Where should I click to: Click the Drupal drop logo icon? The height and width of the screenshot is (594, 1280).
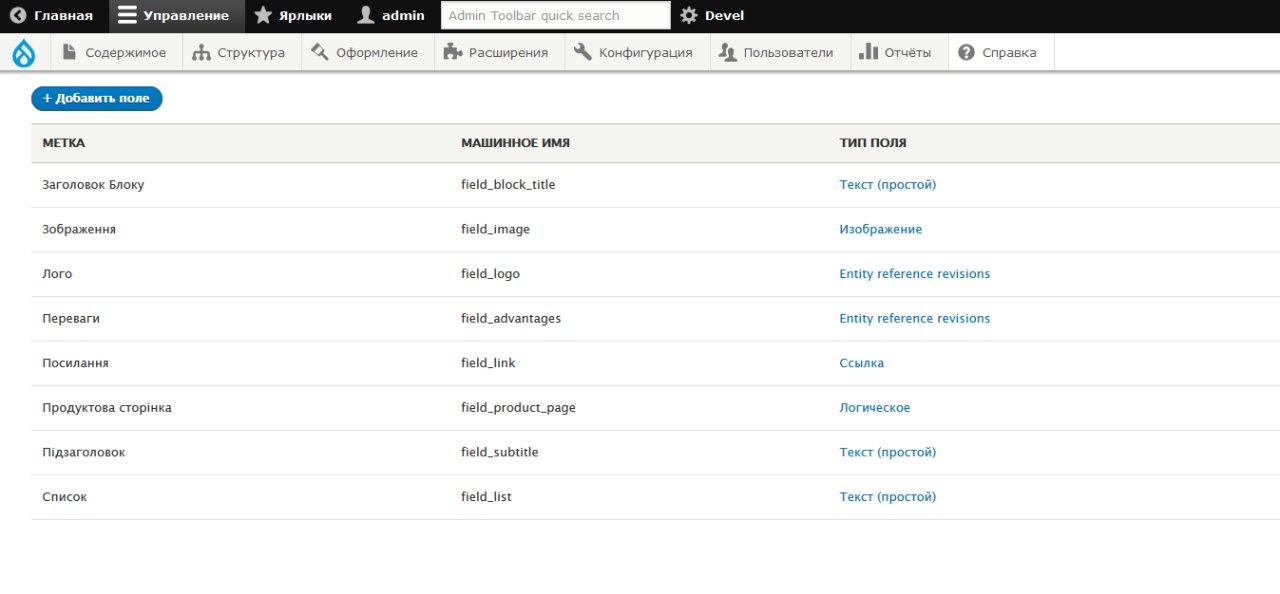(24, 53)
